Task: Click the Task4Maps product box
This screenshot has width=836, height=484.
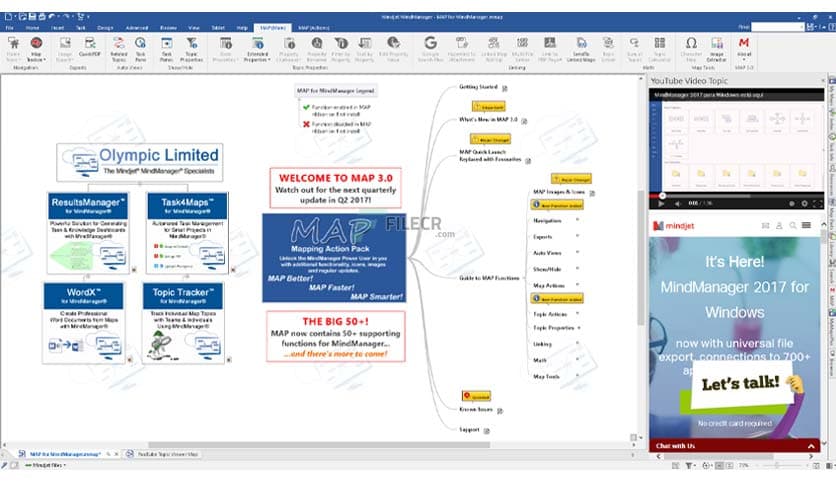Action: pos(187,233)
